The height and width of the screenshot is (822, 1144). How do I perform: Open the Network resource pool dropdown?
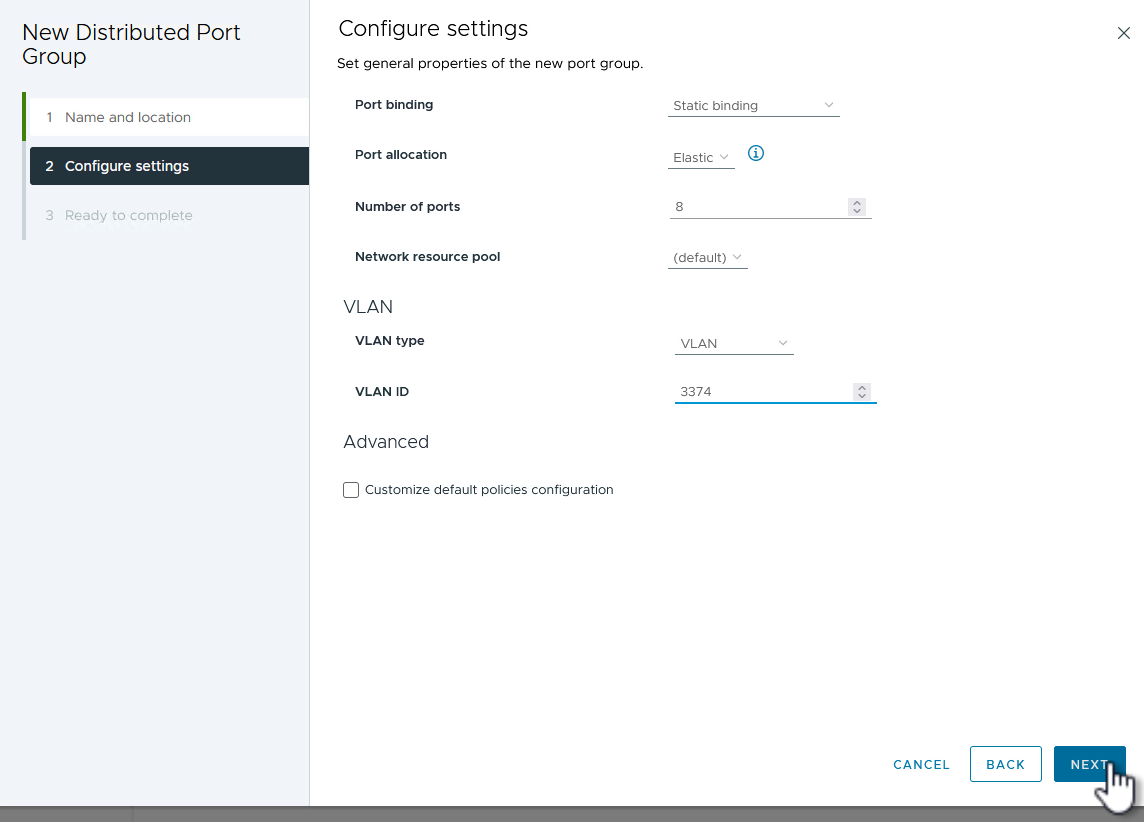coord(707,258)
